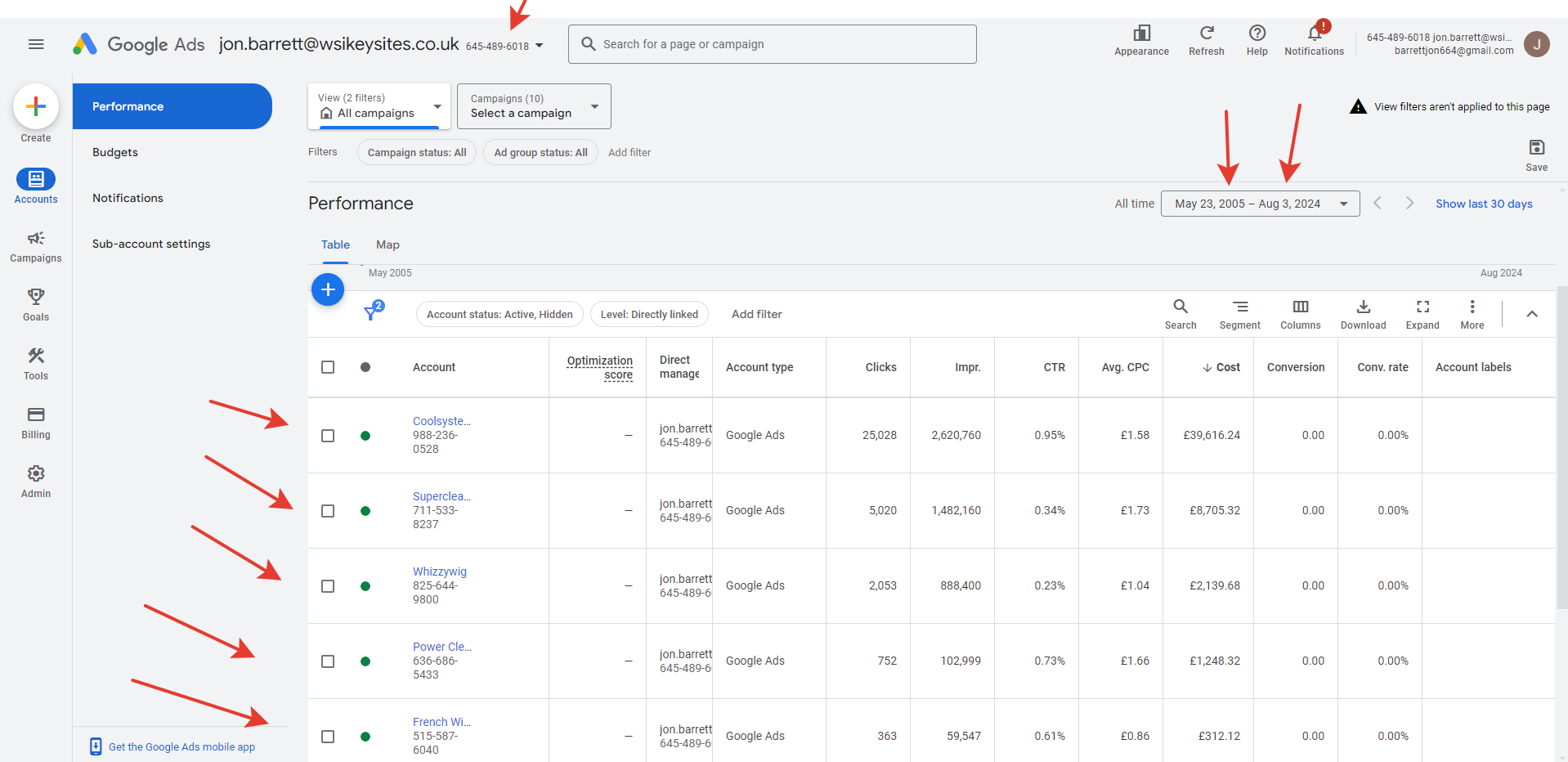Go to previous date range
This screenshot has height=762, width=1568.
click(x=1378, y=204)
